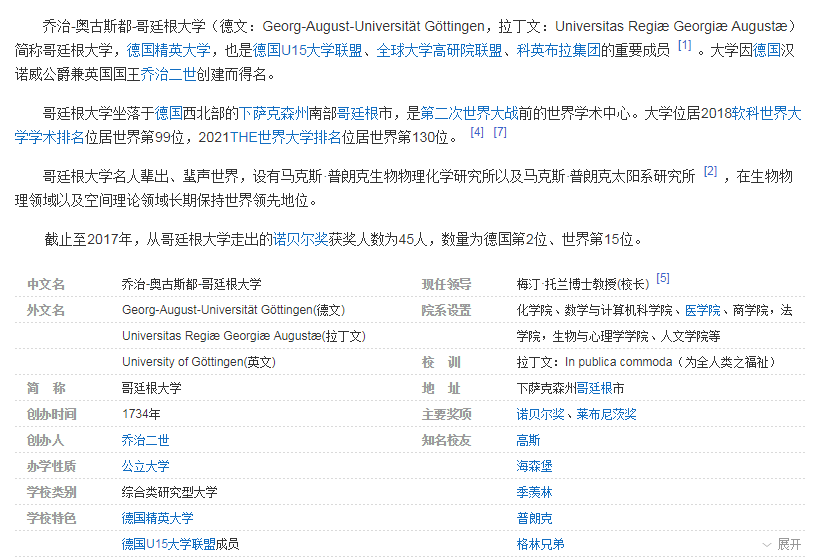Open the 海森堡 alumni link
Image resolution: width=826 pixels, height=560 pixels.
coord(534,466)
